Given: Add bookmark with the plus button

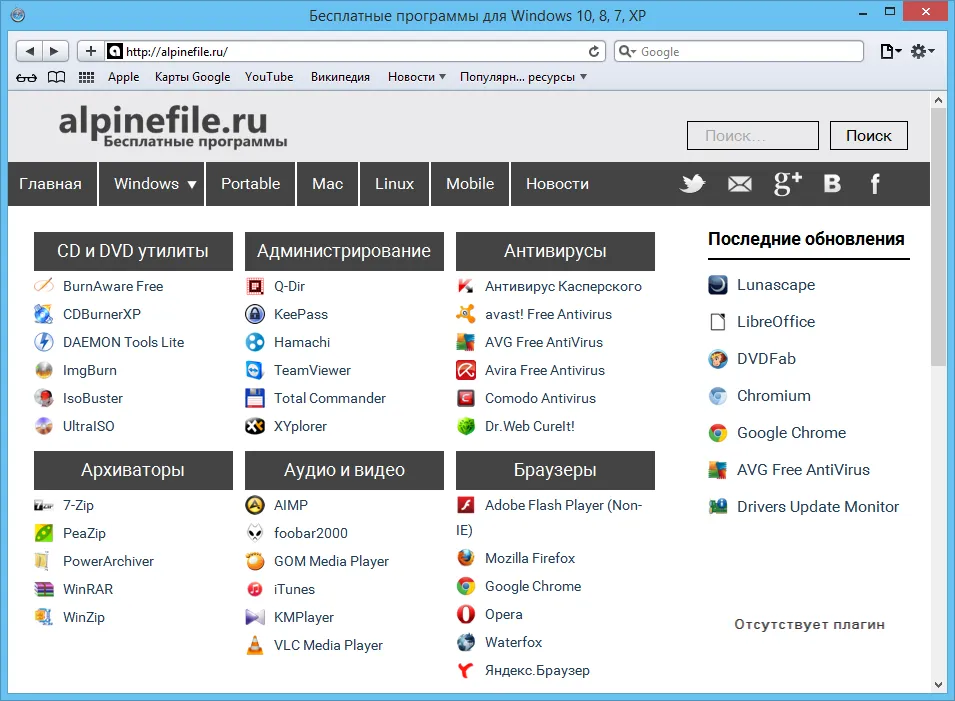Looking at the screenshot, I should click(91, 51).
